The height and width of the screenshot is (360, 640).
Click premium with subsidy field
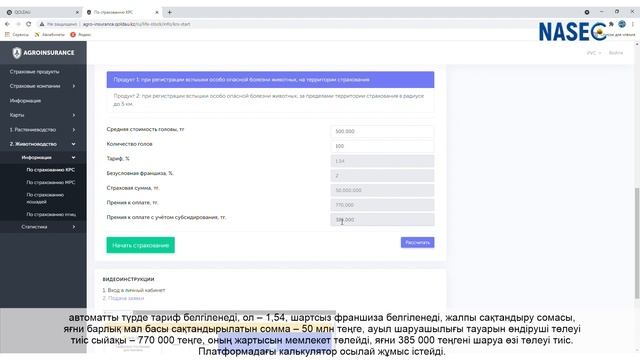tap(382, 220)
